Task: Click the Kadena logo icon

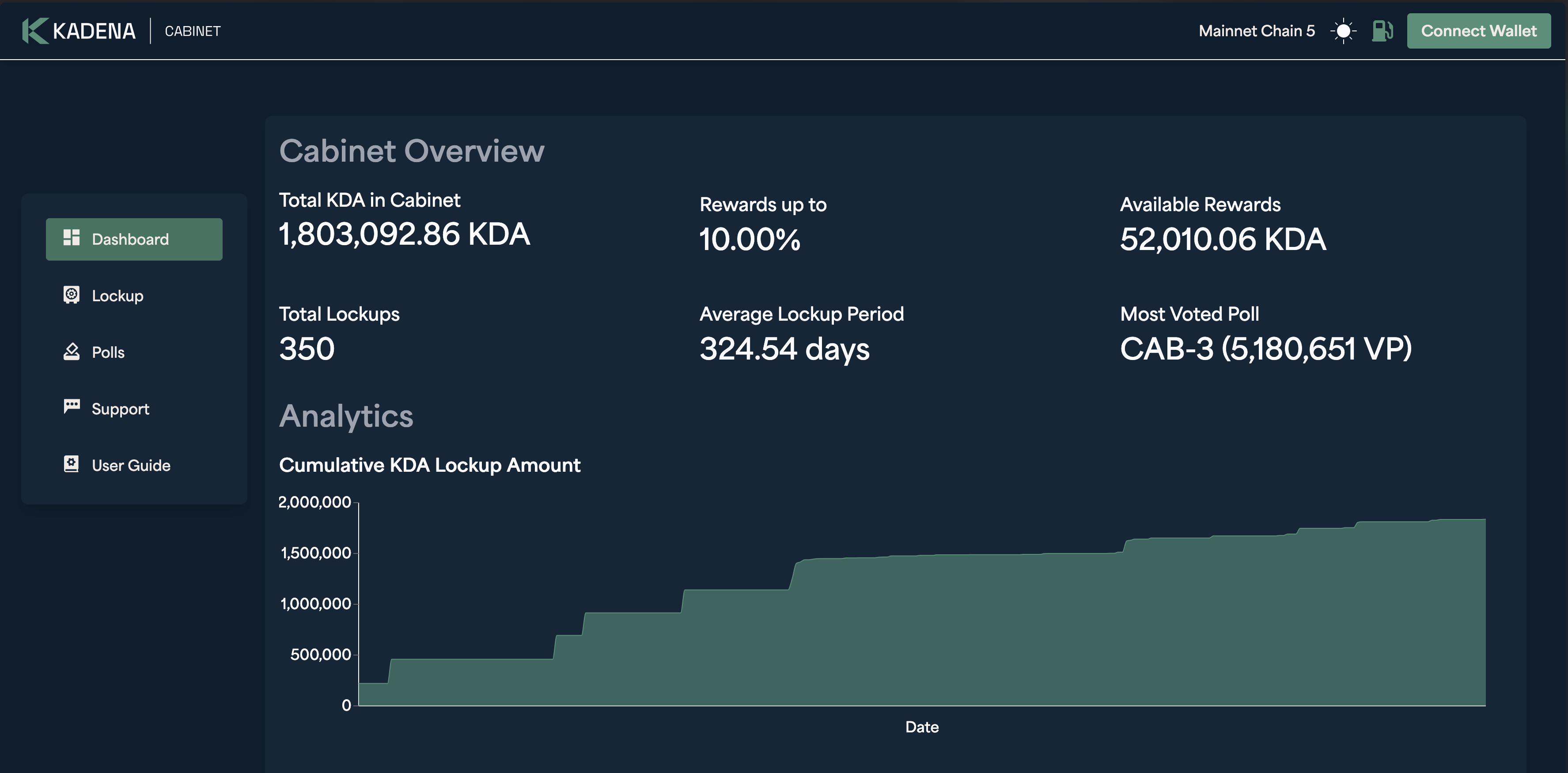Action: point(35,31)
